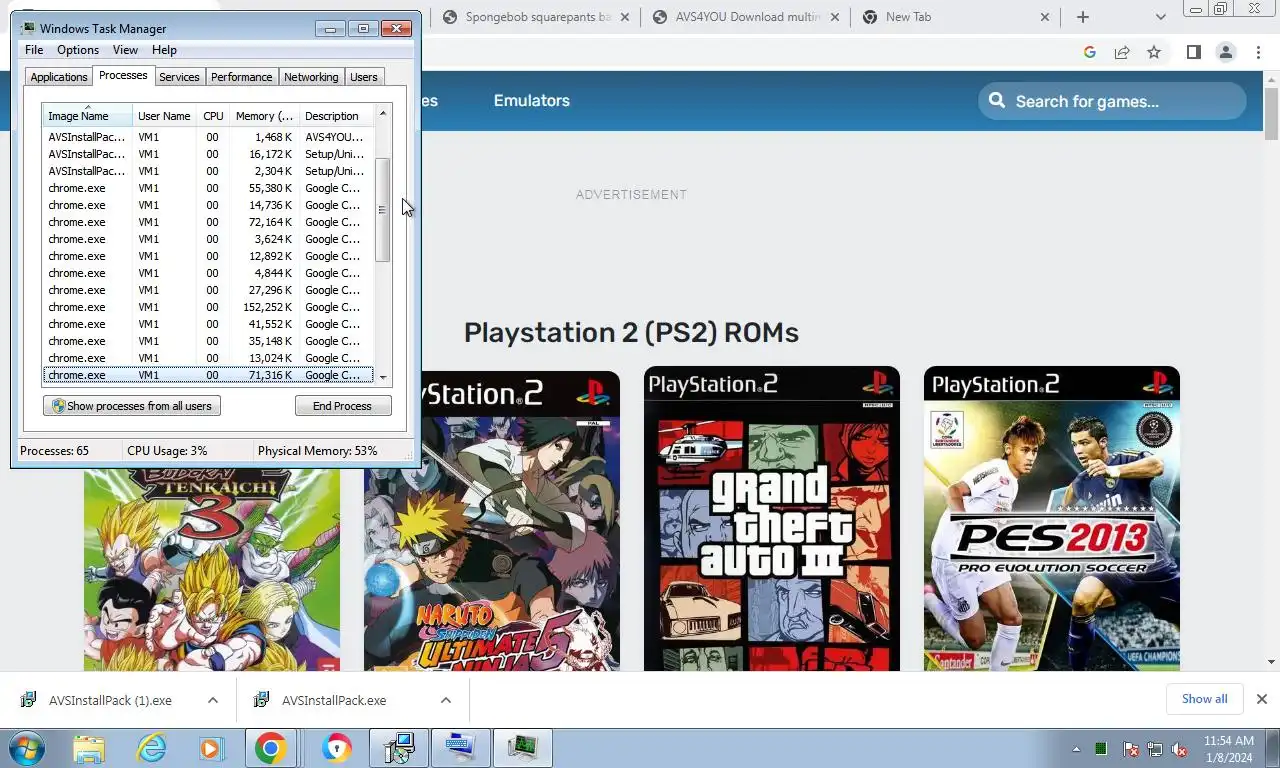
Task: Click the muted volume tray icon
Action: (x=1179, y=749)
